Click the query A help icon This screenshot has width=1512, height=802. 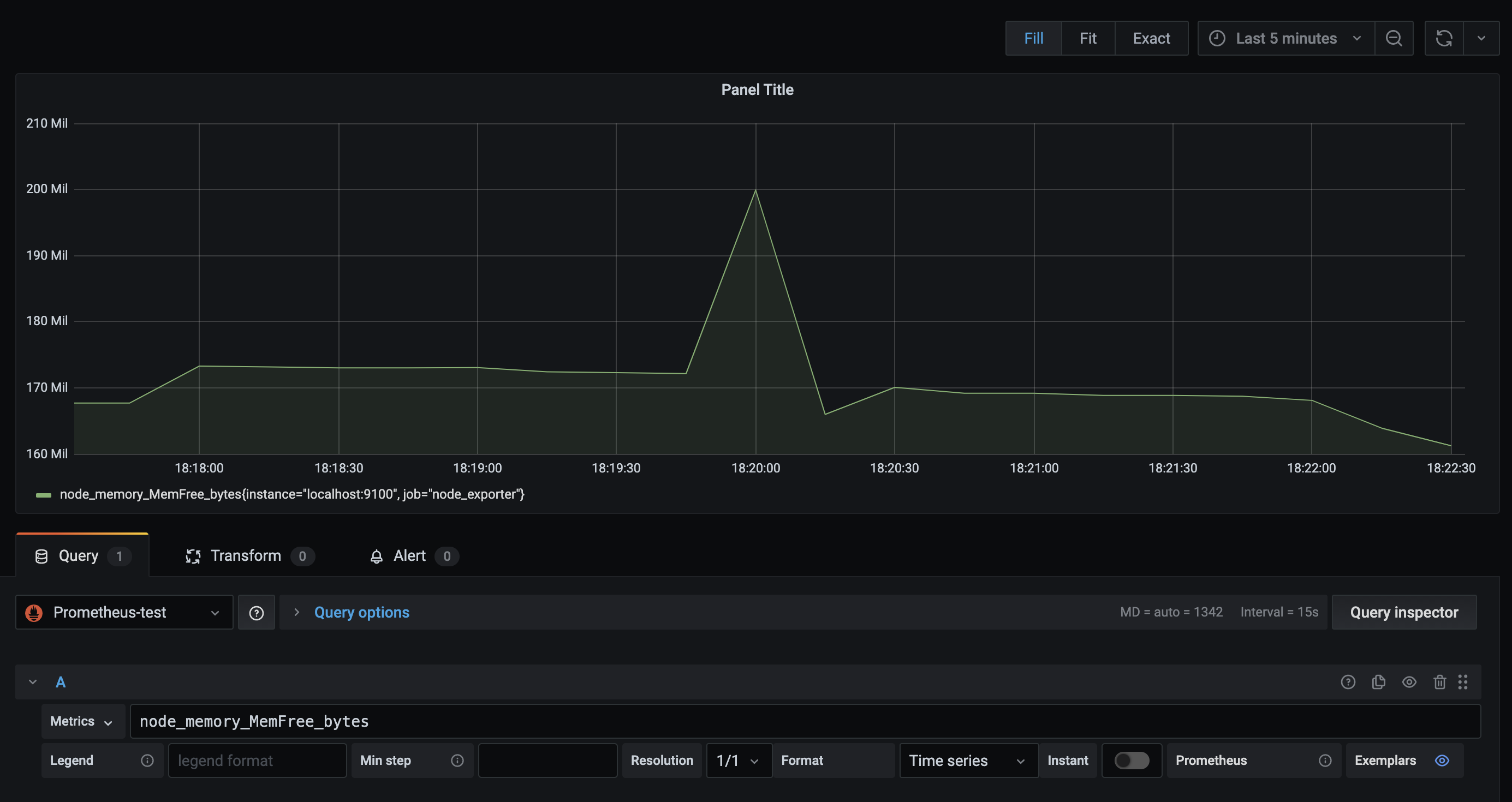1348,682
